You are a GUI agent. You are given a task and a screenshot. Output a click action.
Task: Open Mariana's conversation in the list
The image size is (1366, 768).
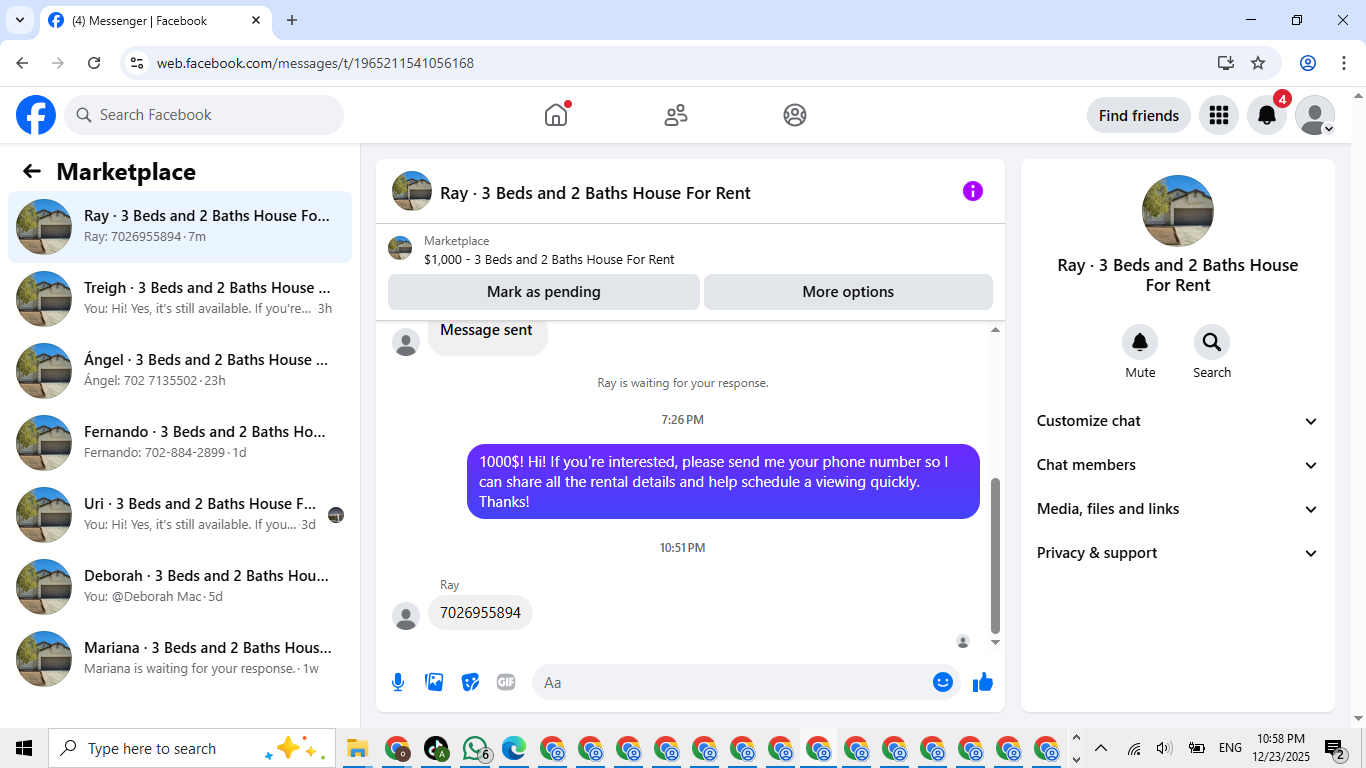[x=180, y=658]
